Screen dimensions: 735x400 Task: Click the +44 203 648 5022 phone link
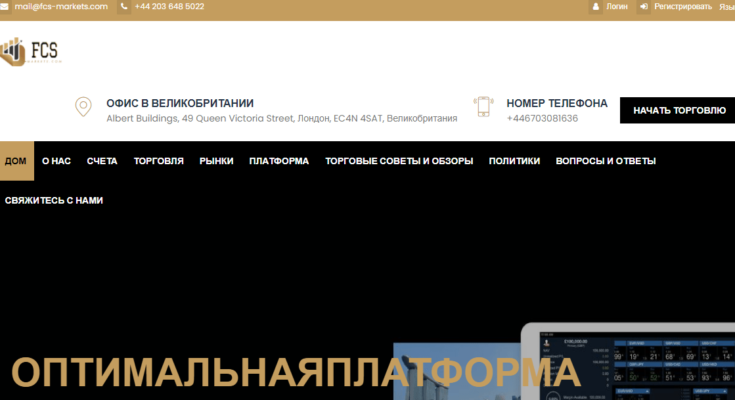pyautogui.click(x=169, y=7)
